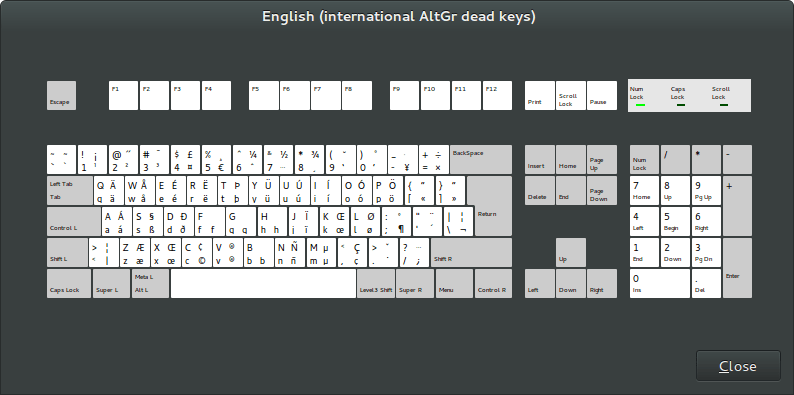Click the Num Lock indicator light
Image resolution: width=794 pixels, height=395 pixels.
[x=640, y=105]
